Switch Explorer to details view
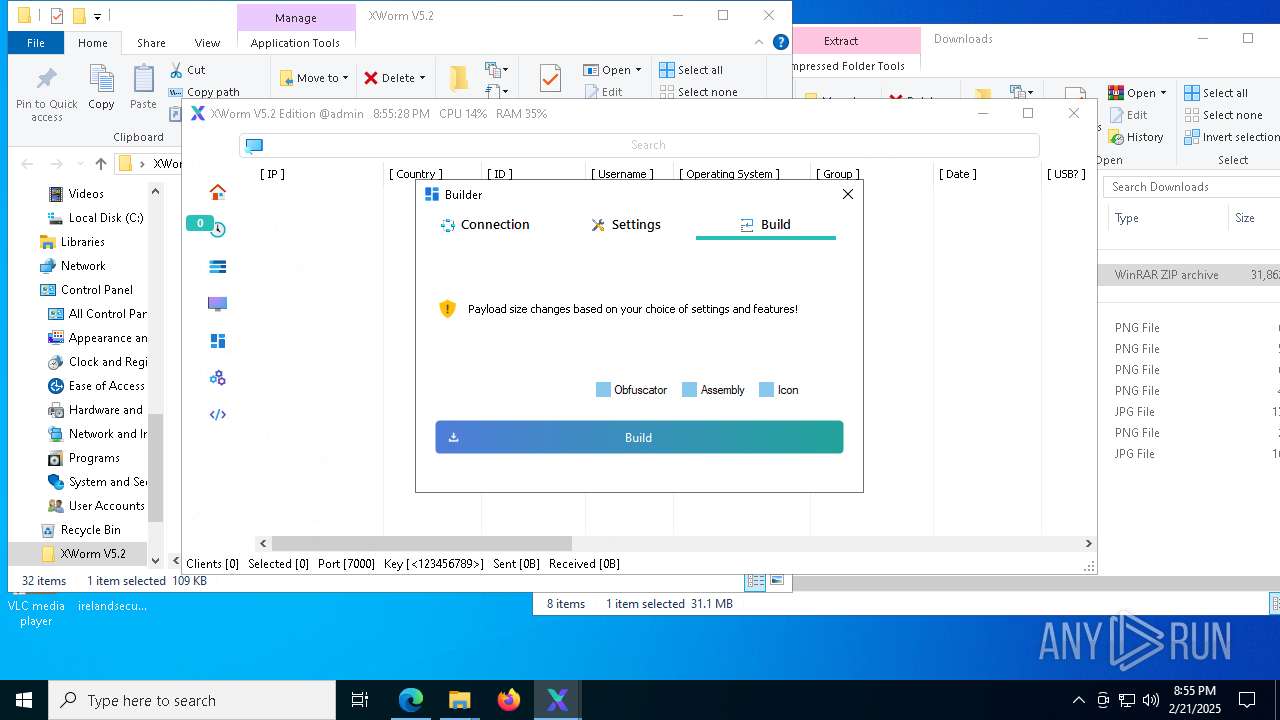The height and width of the screenshot is (720, 1280). point(756,581)
